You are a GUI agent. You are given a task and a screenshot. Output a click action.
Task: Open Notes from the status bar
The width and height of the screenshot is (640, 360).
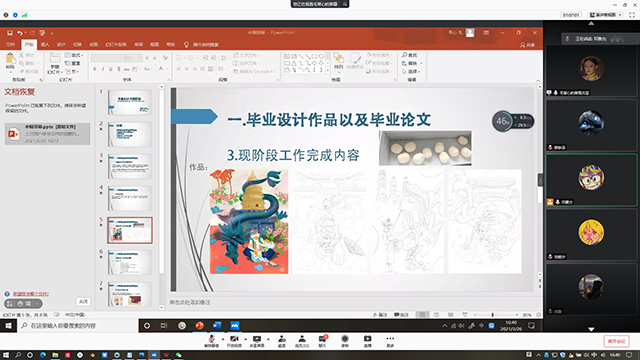click(380, 315)
